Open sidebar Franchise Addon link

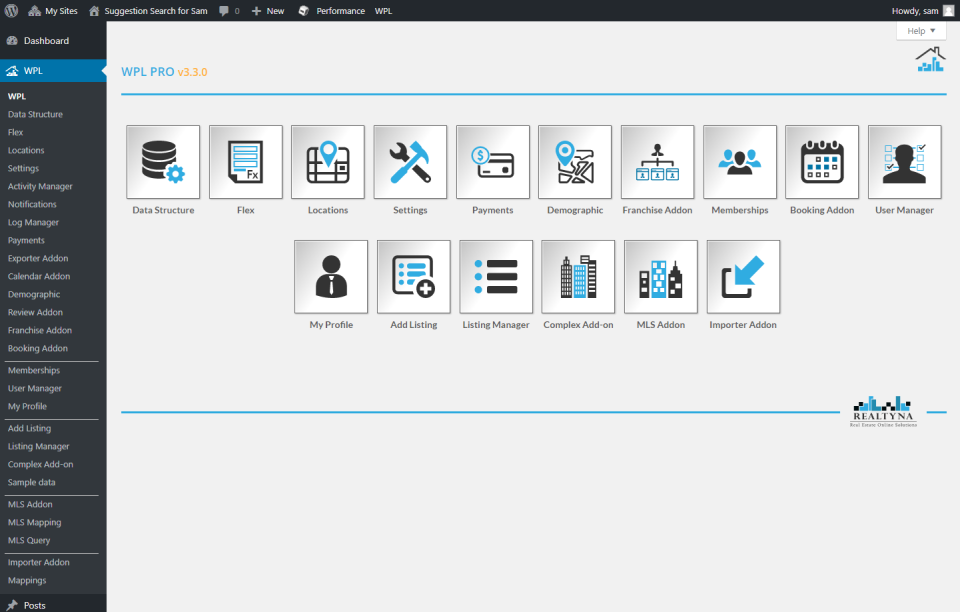[x=40, y=330]
